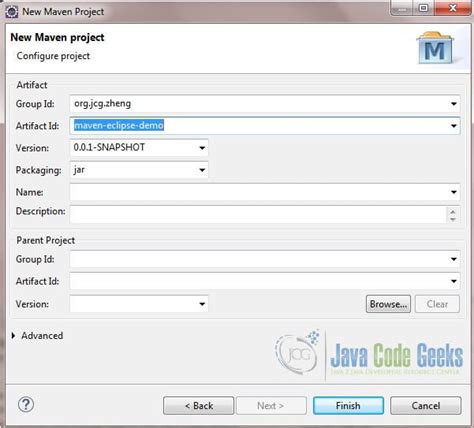
Task: Click into the Description text area
Action: point(258,214)
